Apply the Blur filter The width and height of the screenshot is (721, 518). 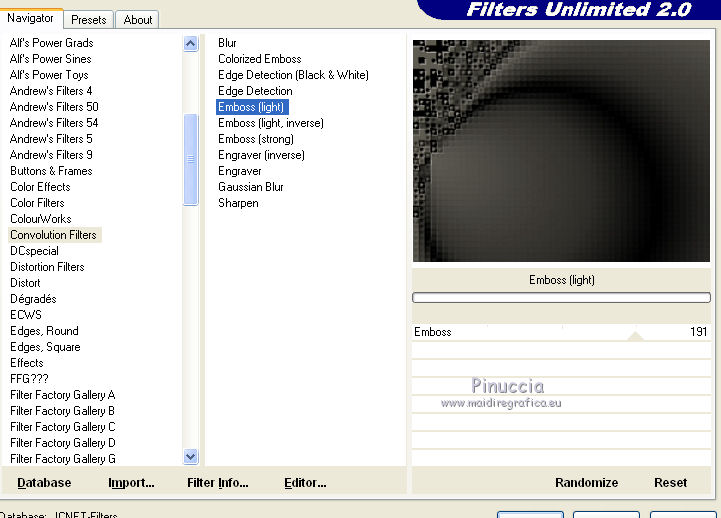227,43
